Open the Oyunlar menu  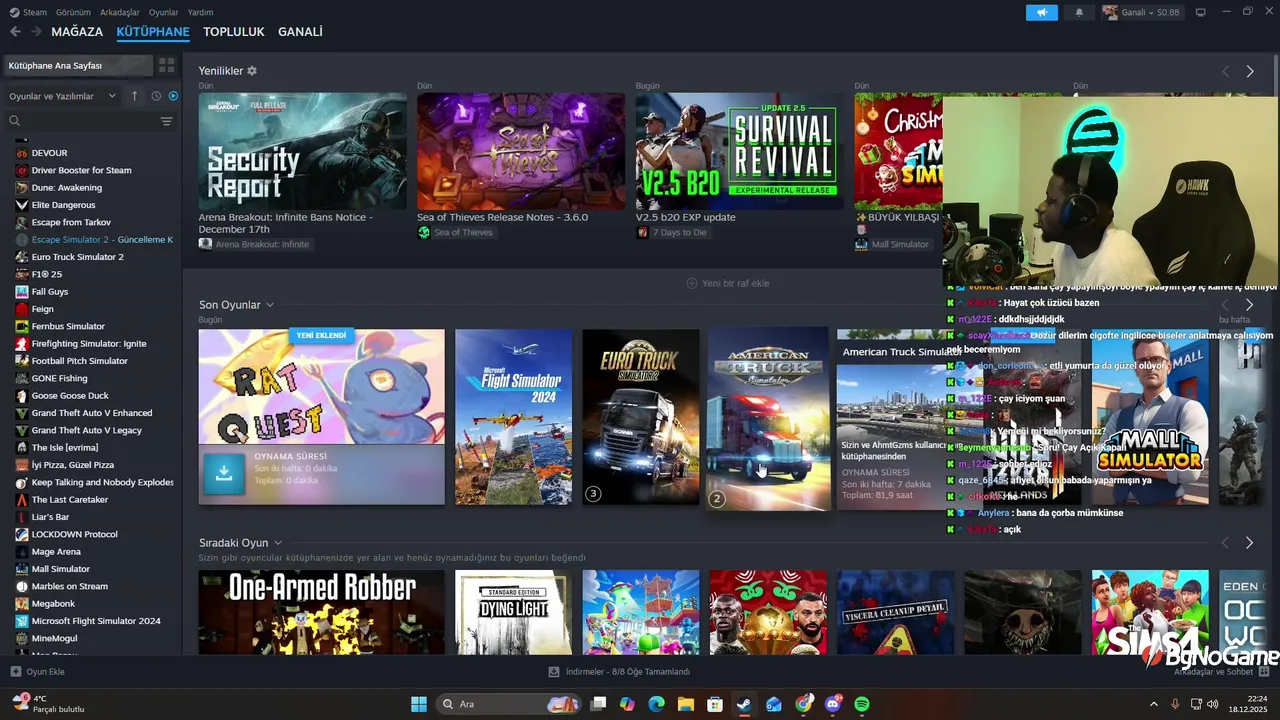pos(163,12)
